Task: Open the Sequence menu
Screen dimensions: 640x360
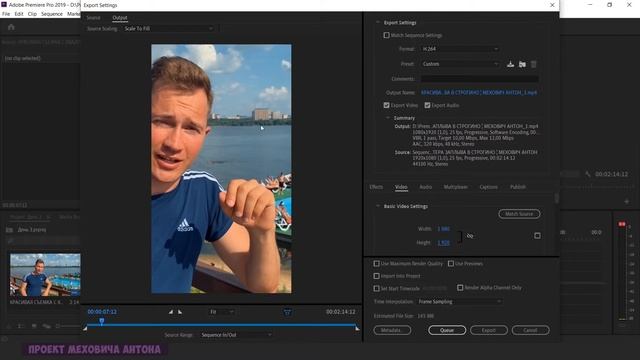Action: pos(52,14)
